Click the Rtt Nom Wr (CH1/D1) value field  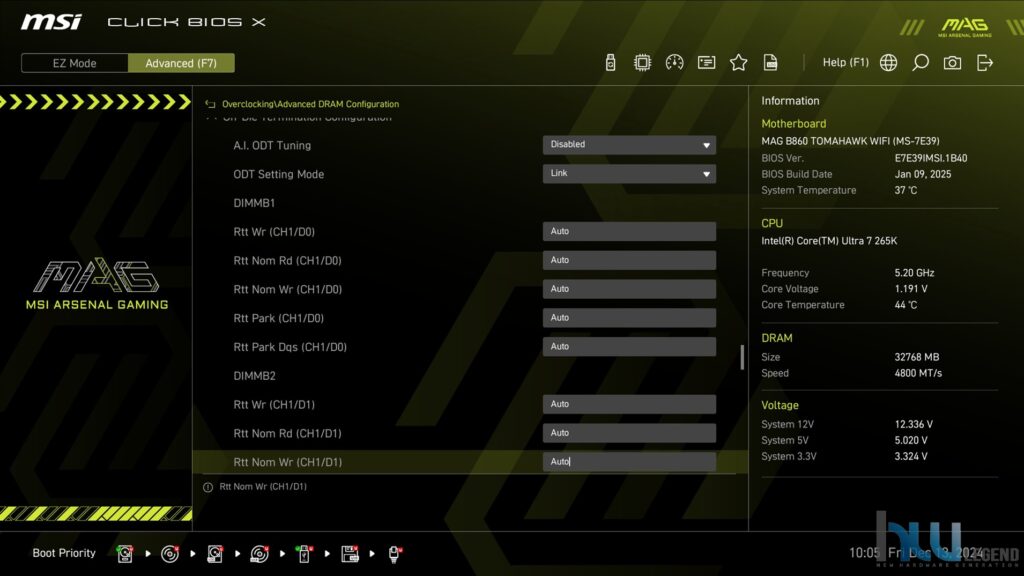coord(629,461)
